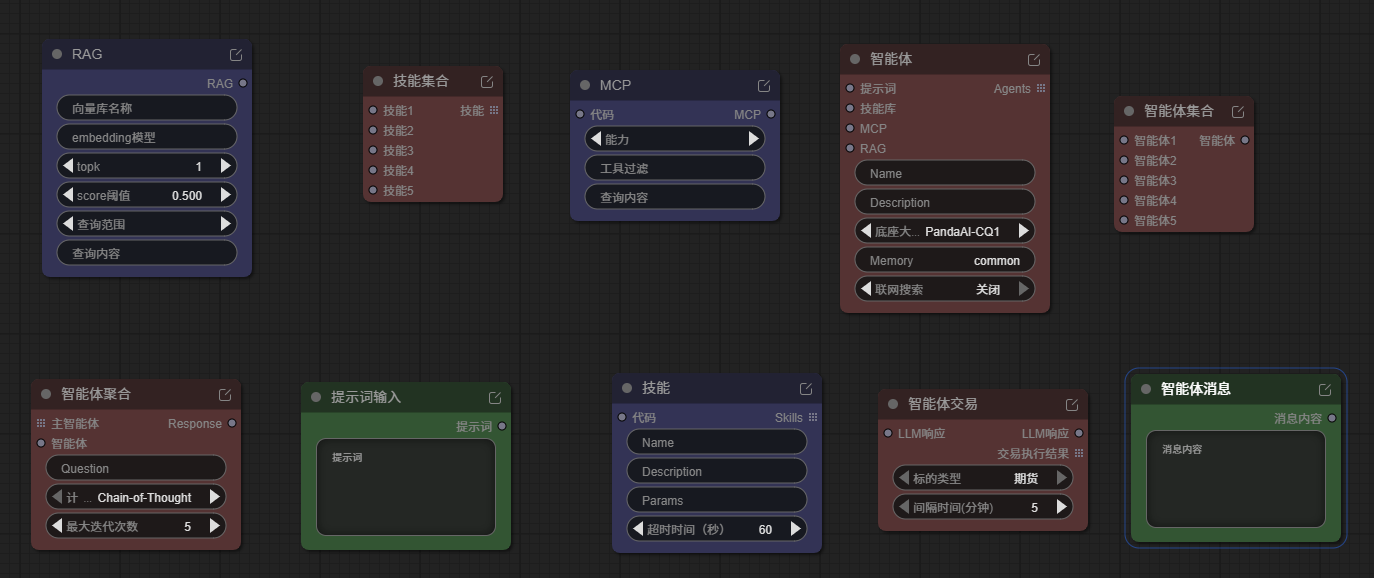Decrease 最大迭代次数 with left arrow

pyautogui.click(x=57, y=526)
